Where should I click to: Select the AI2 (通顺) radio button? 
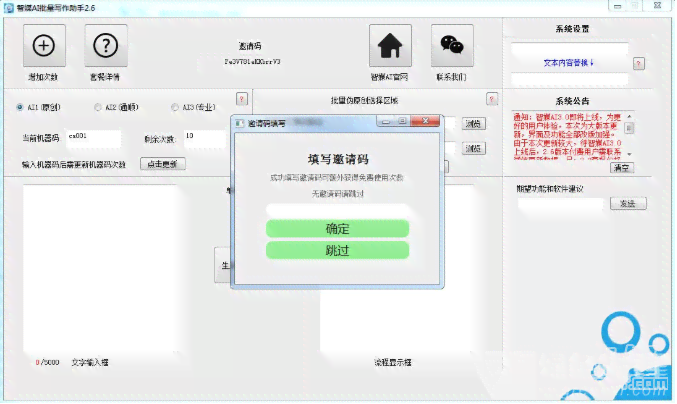(x=98, y=107)
